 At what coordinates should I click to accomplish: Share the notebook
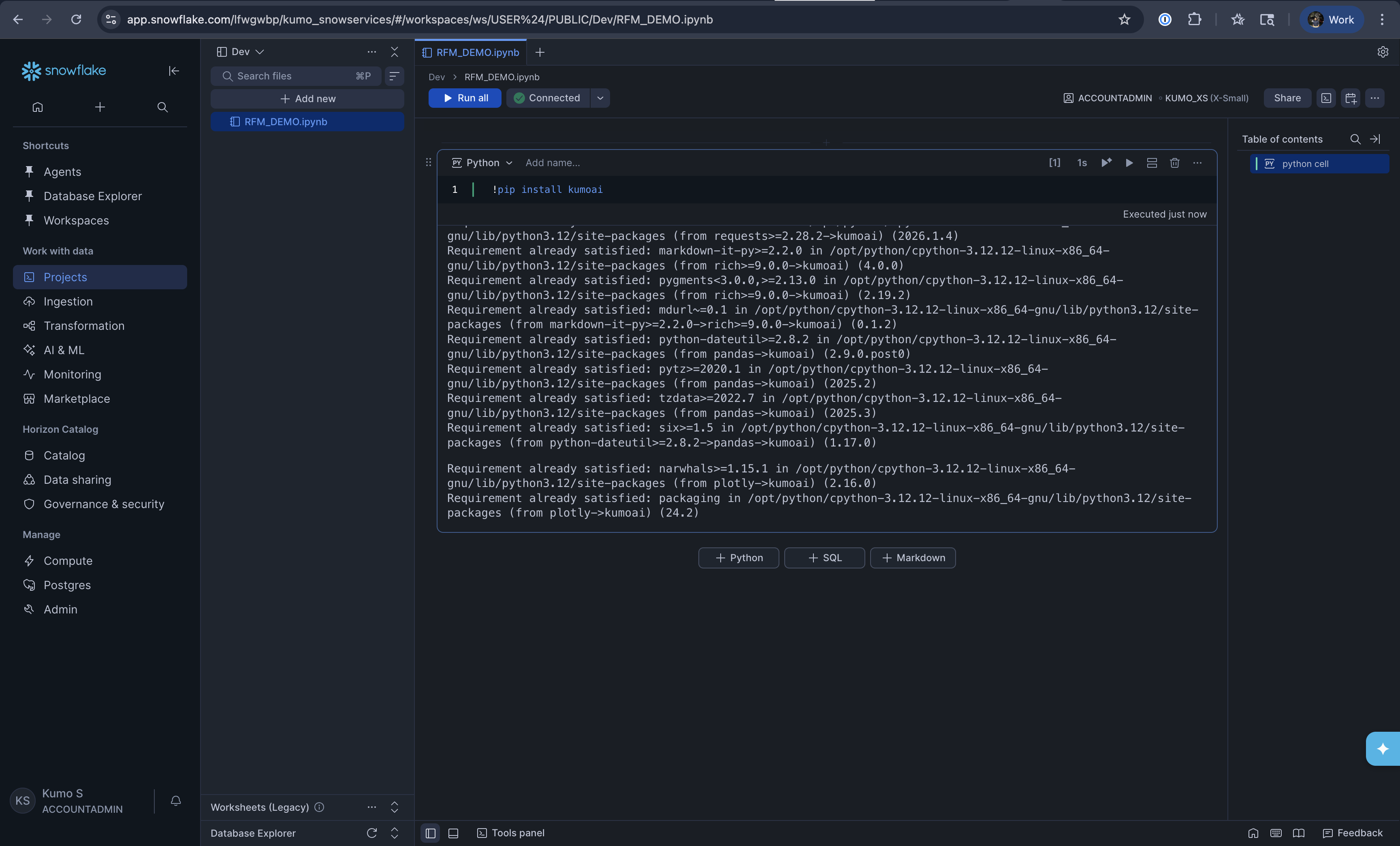[1287, 98]
